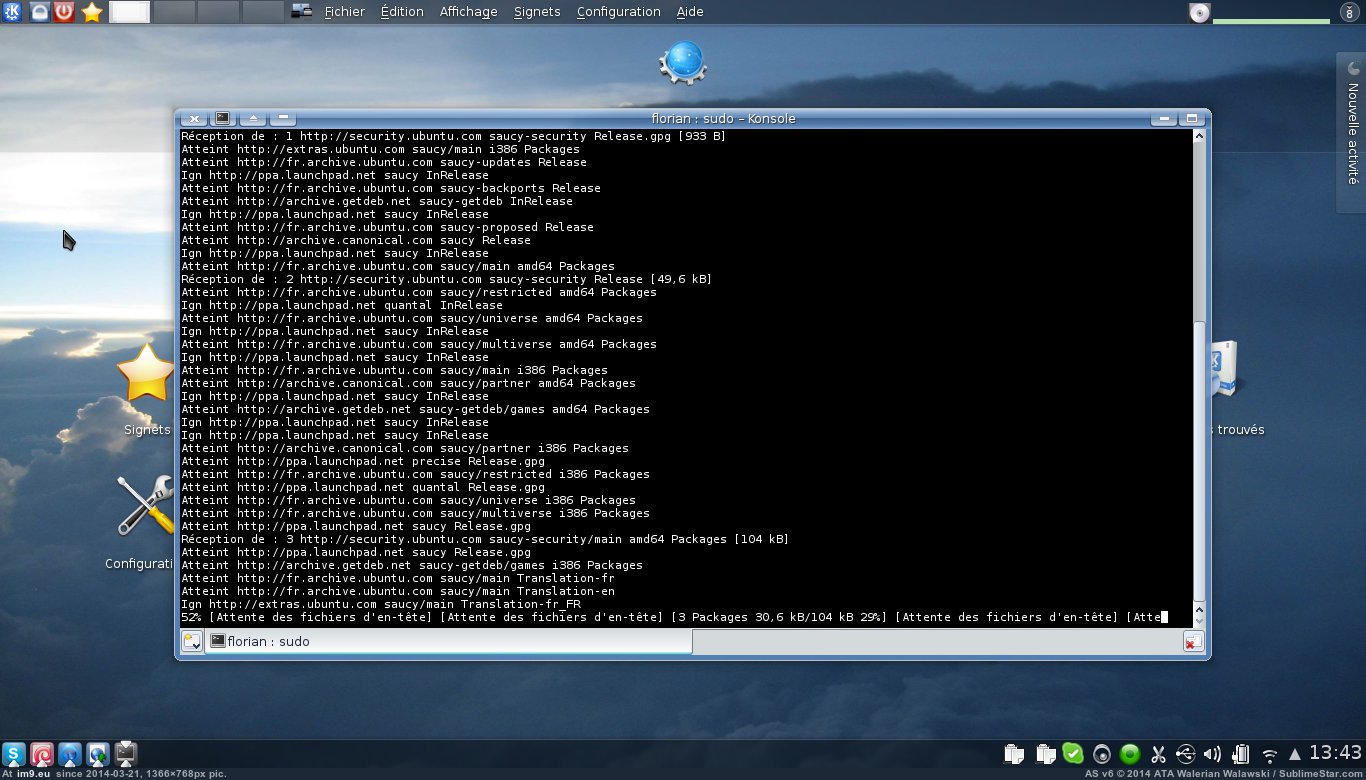The height and width of the screenshot is (780, 1366).
Task: Click the scissors clipboard icon in system tray
Action: tap(1159, 755)
